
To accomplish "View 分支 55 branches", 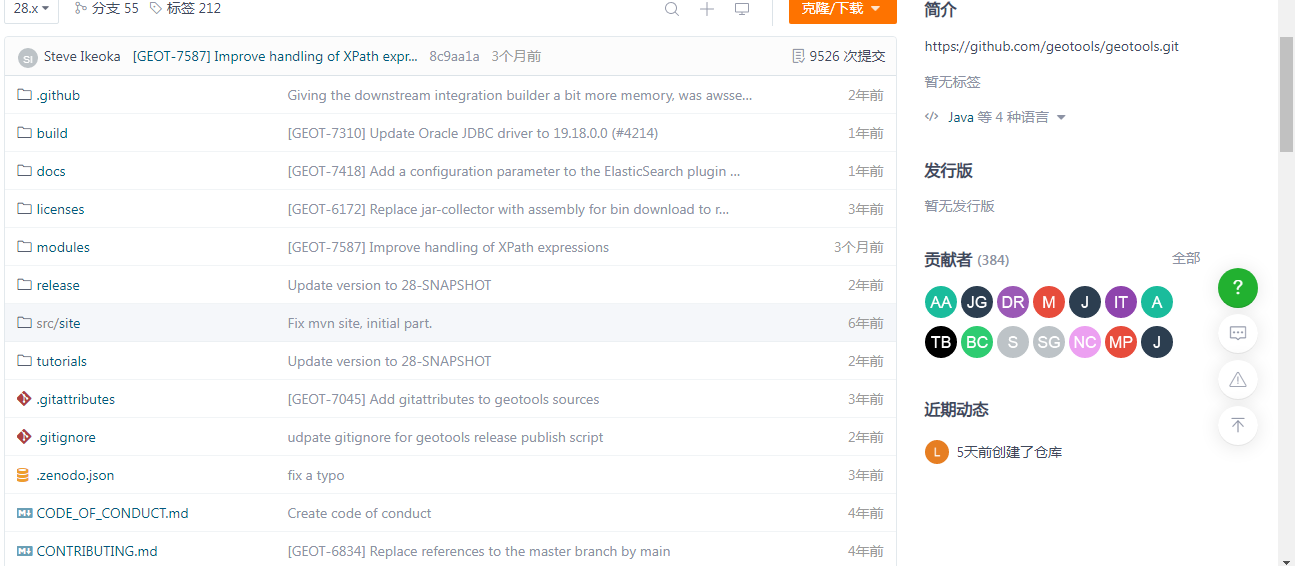I will point(107,8).
